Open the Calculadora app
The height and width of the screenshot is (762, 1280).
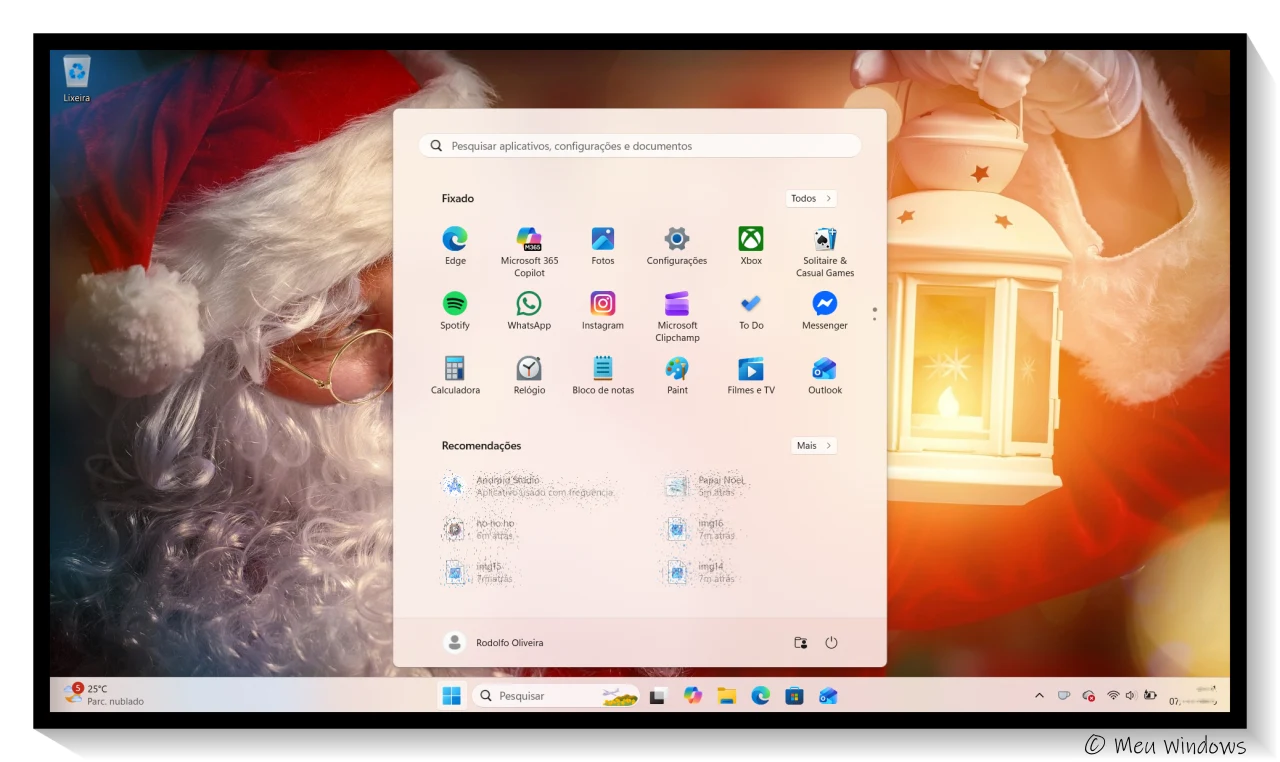tap(455, 368)
